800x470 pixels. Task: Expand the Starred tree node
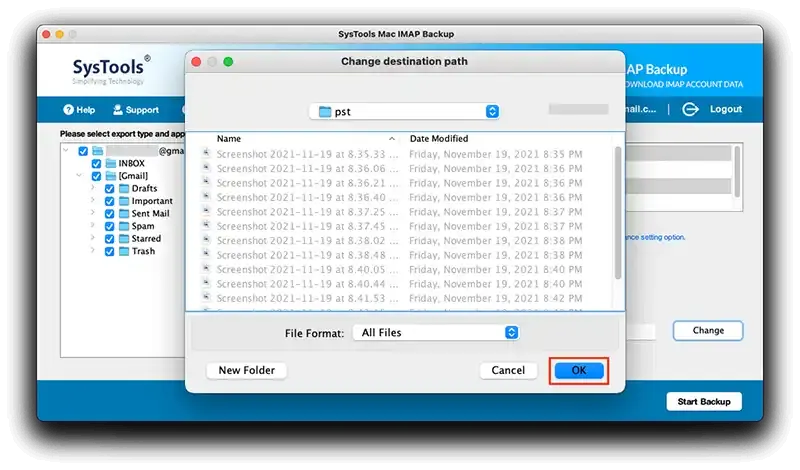(92, 238)
